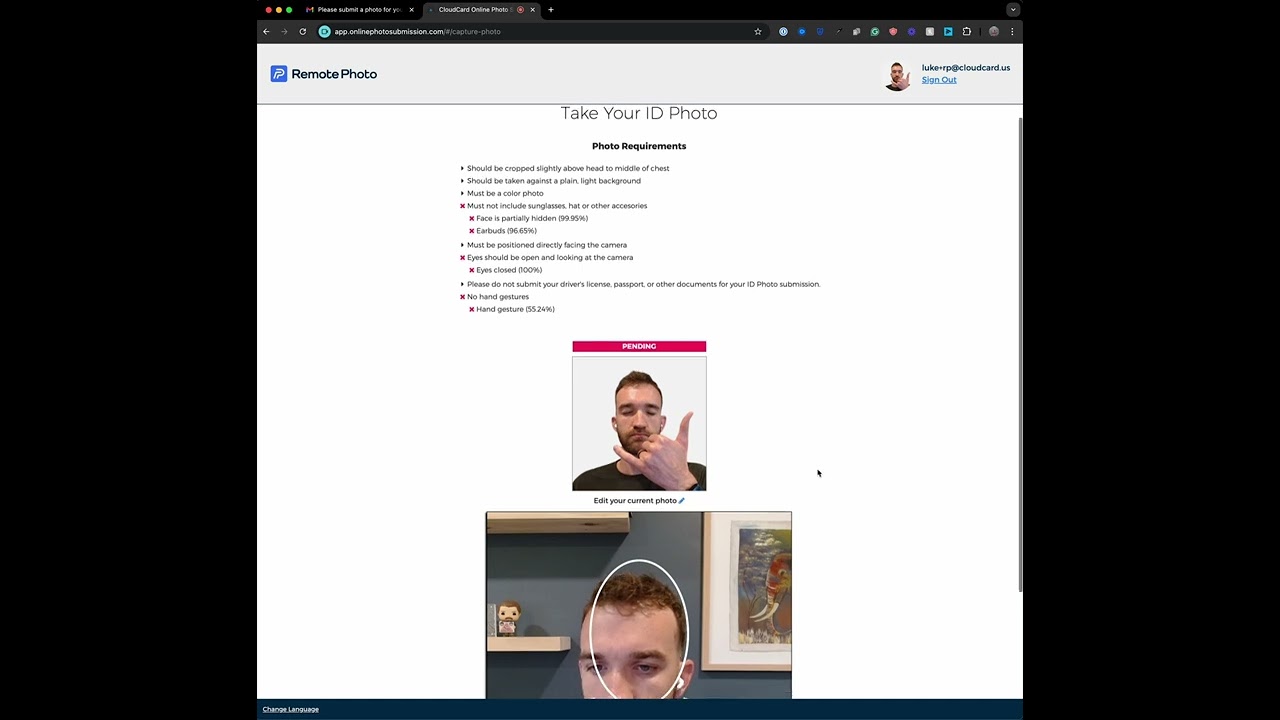Image resolution: width=1280 pixels, height=720 pixels.
Task: Open the 1Password extension icon
Action: tap(783, 32)
